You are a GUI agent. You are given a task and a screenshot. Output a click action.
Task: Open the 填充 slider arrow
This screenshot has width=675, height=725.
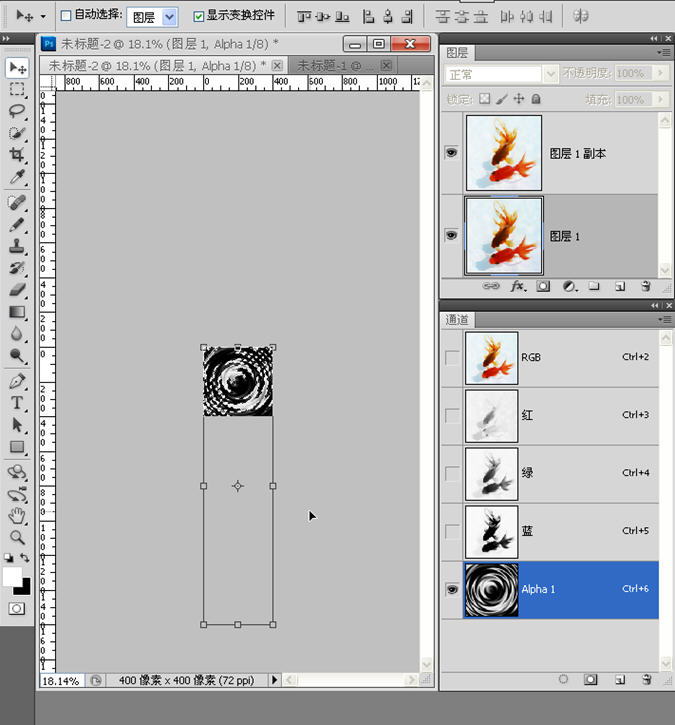pyautogui.click(x=660, y=99)
